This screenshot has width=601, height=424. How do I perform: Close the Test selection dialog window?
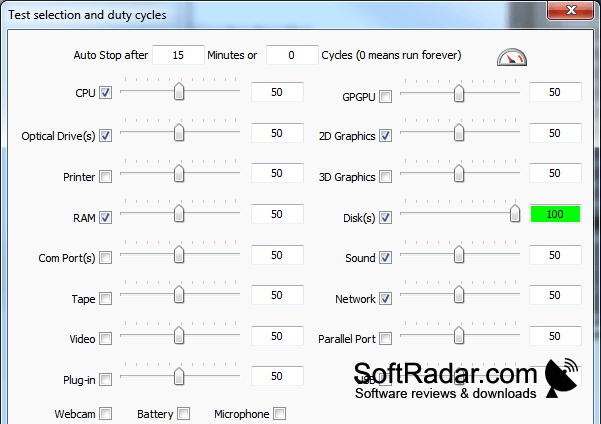571,10
